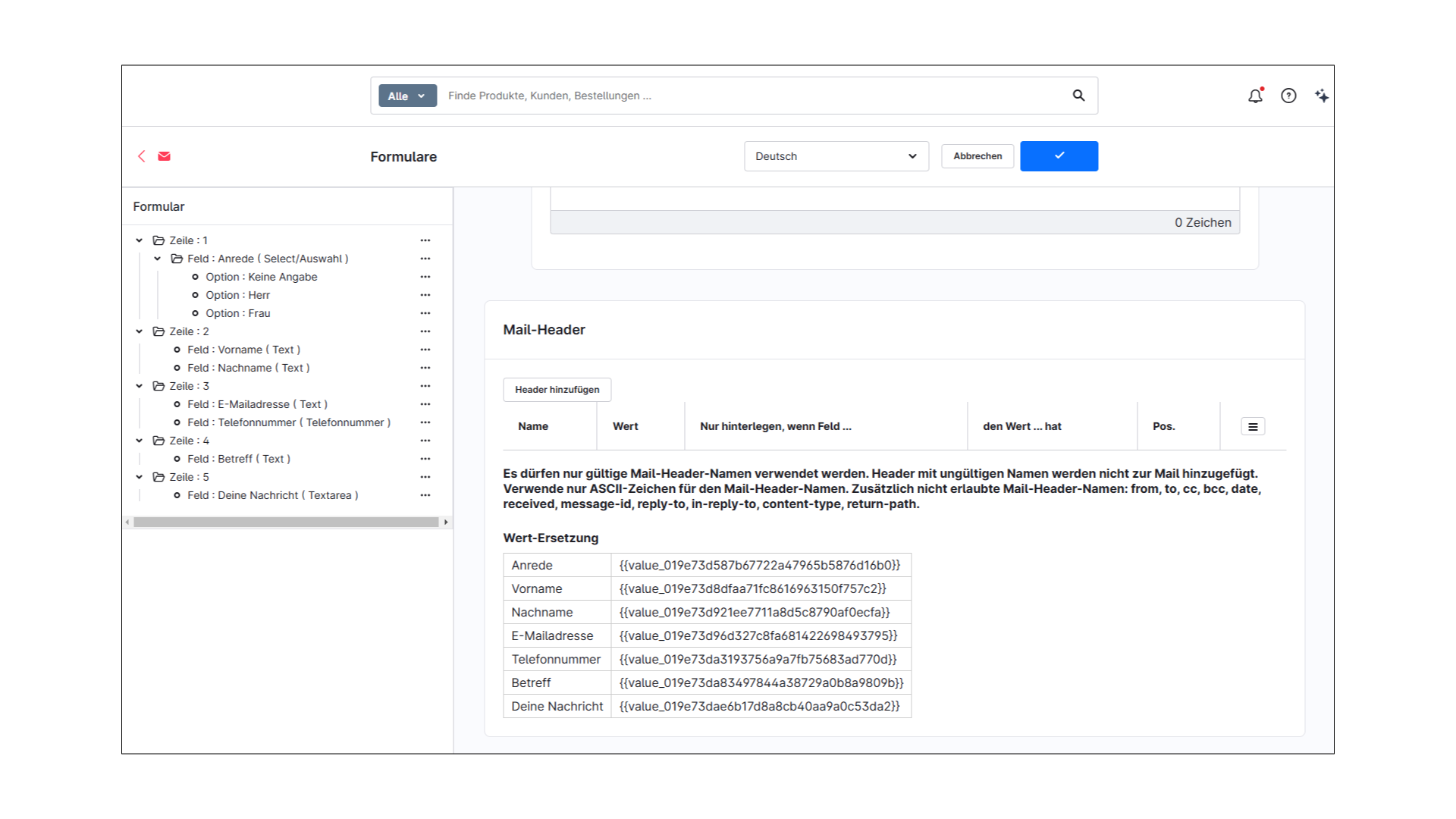The height and width of the screenshot is (819, 1456).
Task: Click the scrollbar right arrow in tree panel
Action: point(446,522)
